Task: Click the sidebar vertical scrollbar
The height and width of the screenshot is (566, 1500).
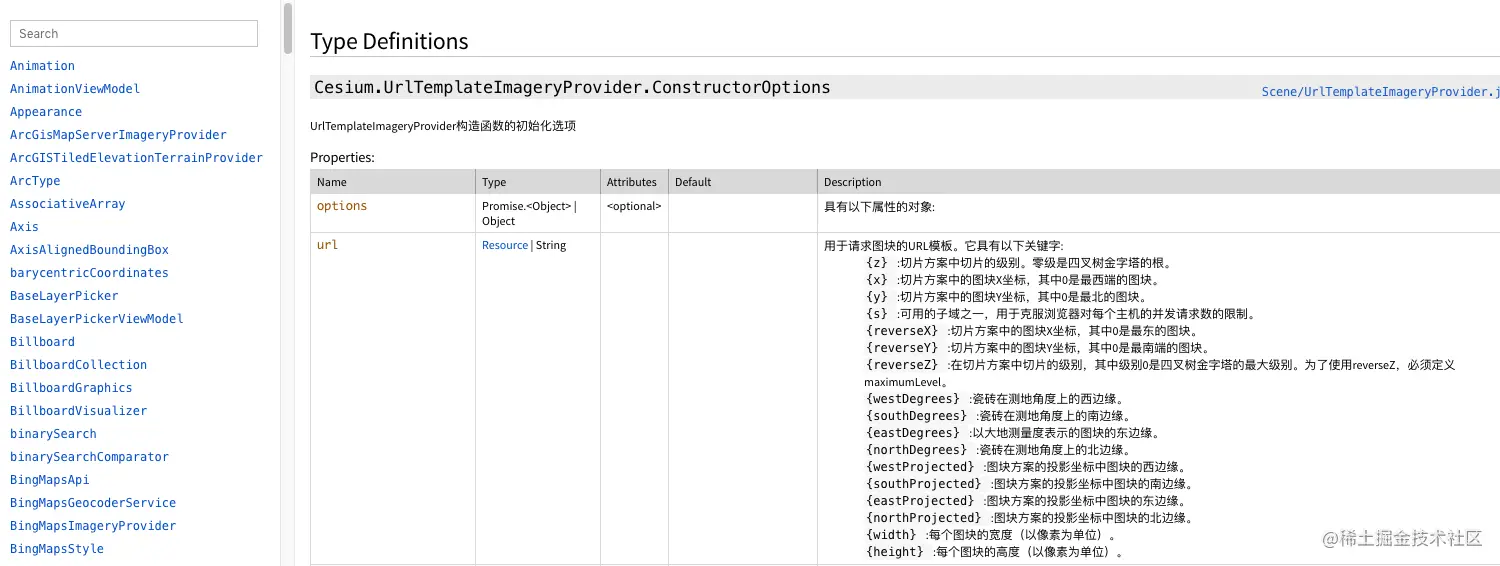Action: click(x=288, y=27)
